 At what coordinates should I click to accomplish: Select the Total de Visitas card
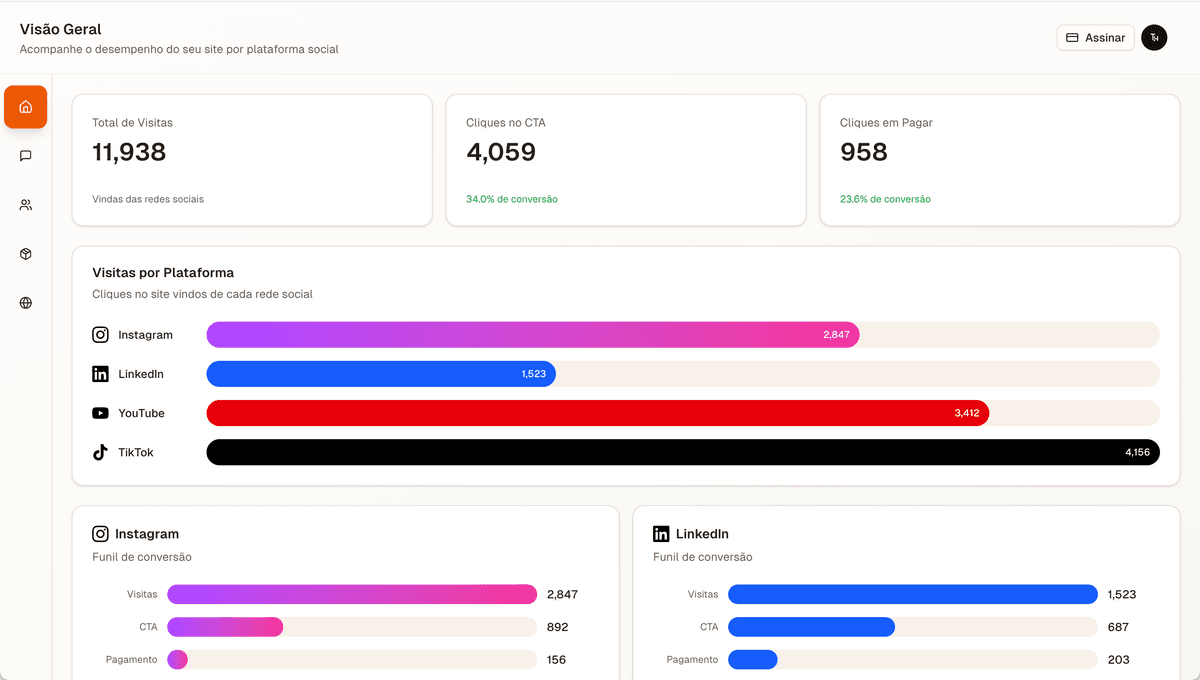pyautogui.click(x=252, y=160)
